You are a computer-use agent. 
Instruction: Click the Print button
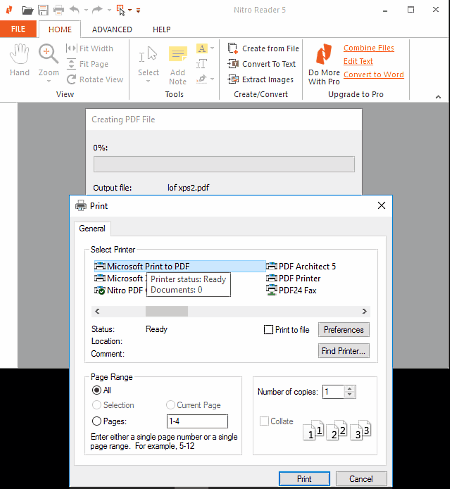(x=304, y=479)
